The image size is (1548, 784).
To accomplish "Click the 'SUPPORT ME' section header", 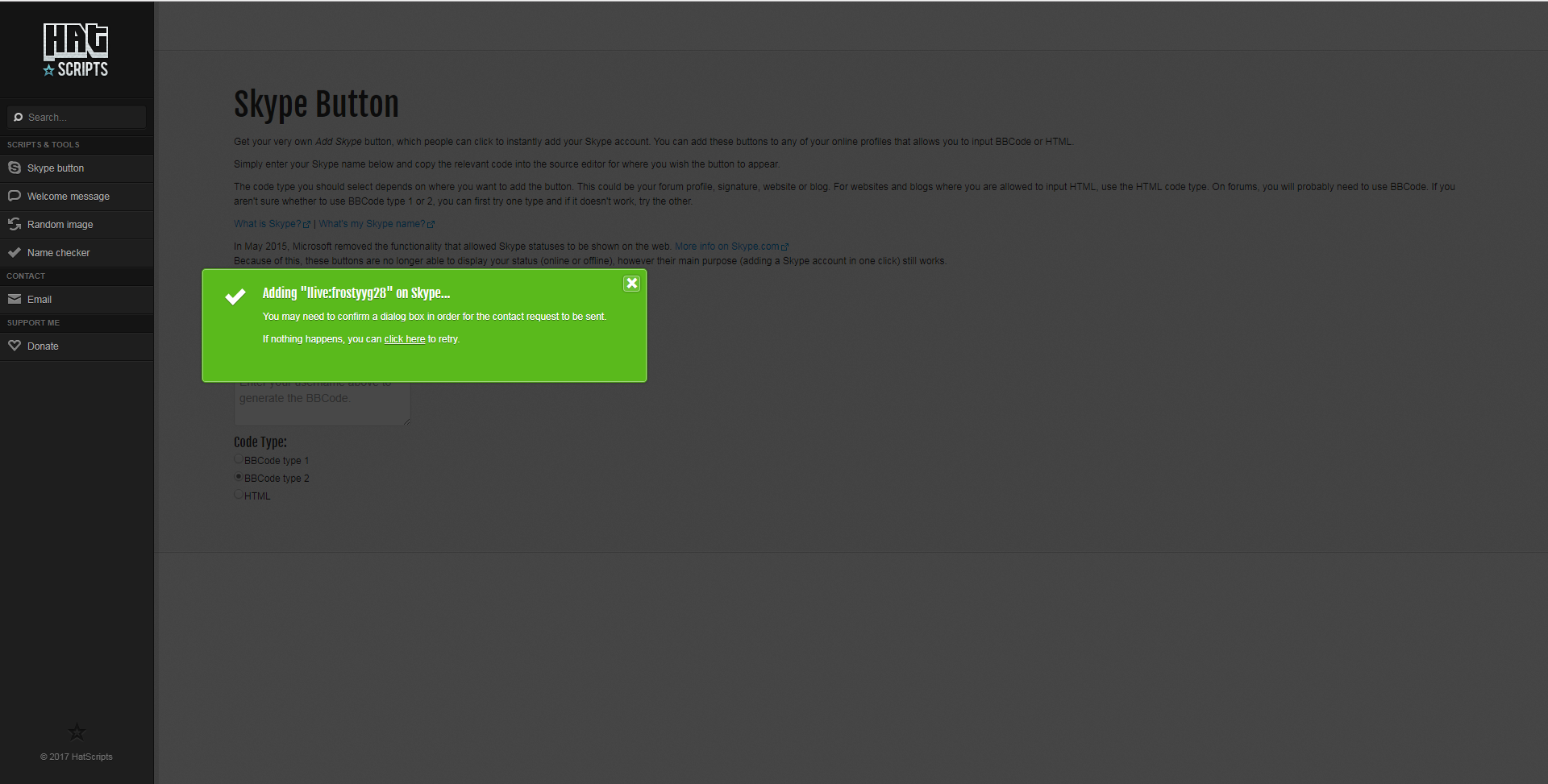I will tap(33, 323).
